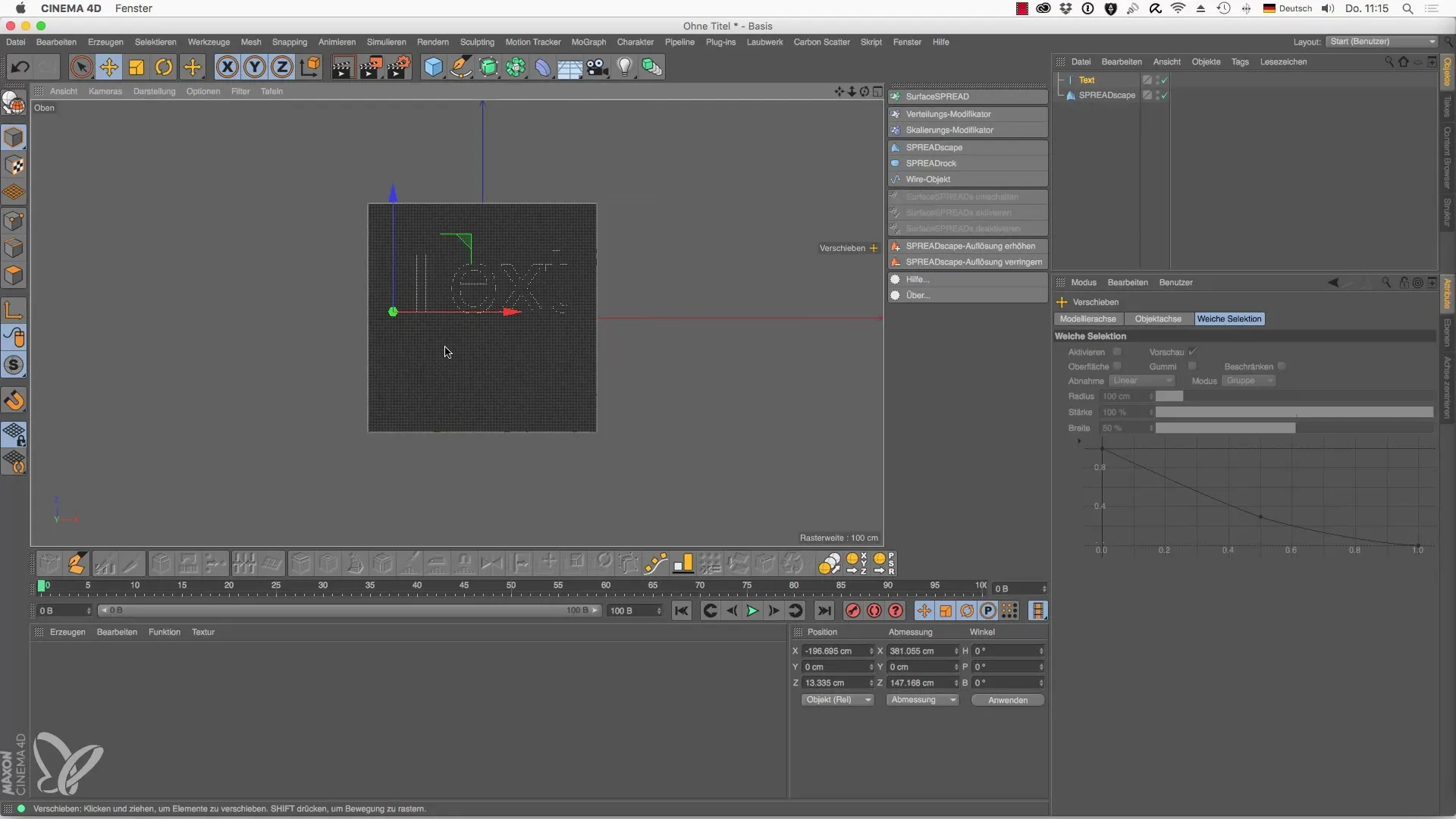Click the deformer object icon
The height and width of the screenshot is (819, 1456).
pyautogui.click(x=543, y=67)
